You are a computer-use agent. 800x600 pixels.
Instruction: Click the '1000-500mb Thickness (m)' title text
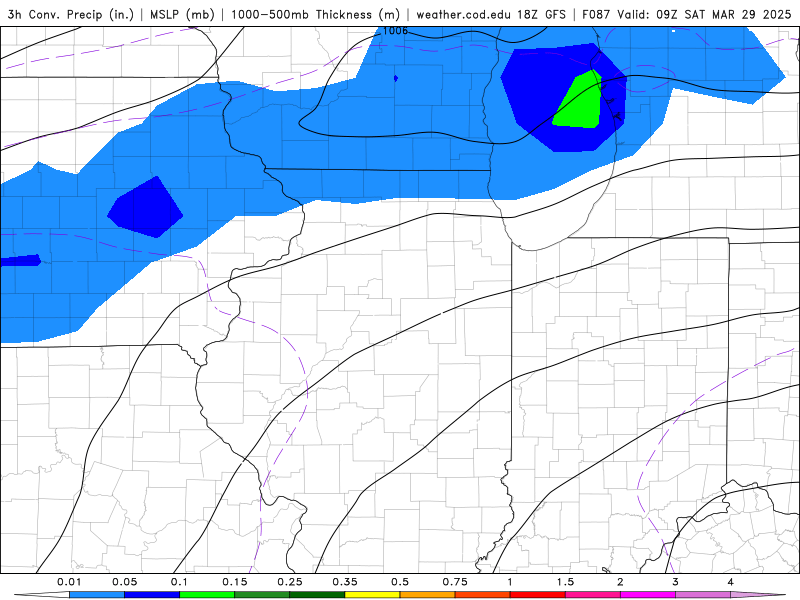click(x=315, y=14)
